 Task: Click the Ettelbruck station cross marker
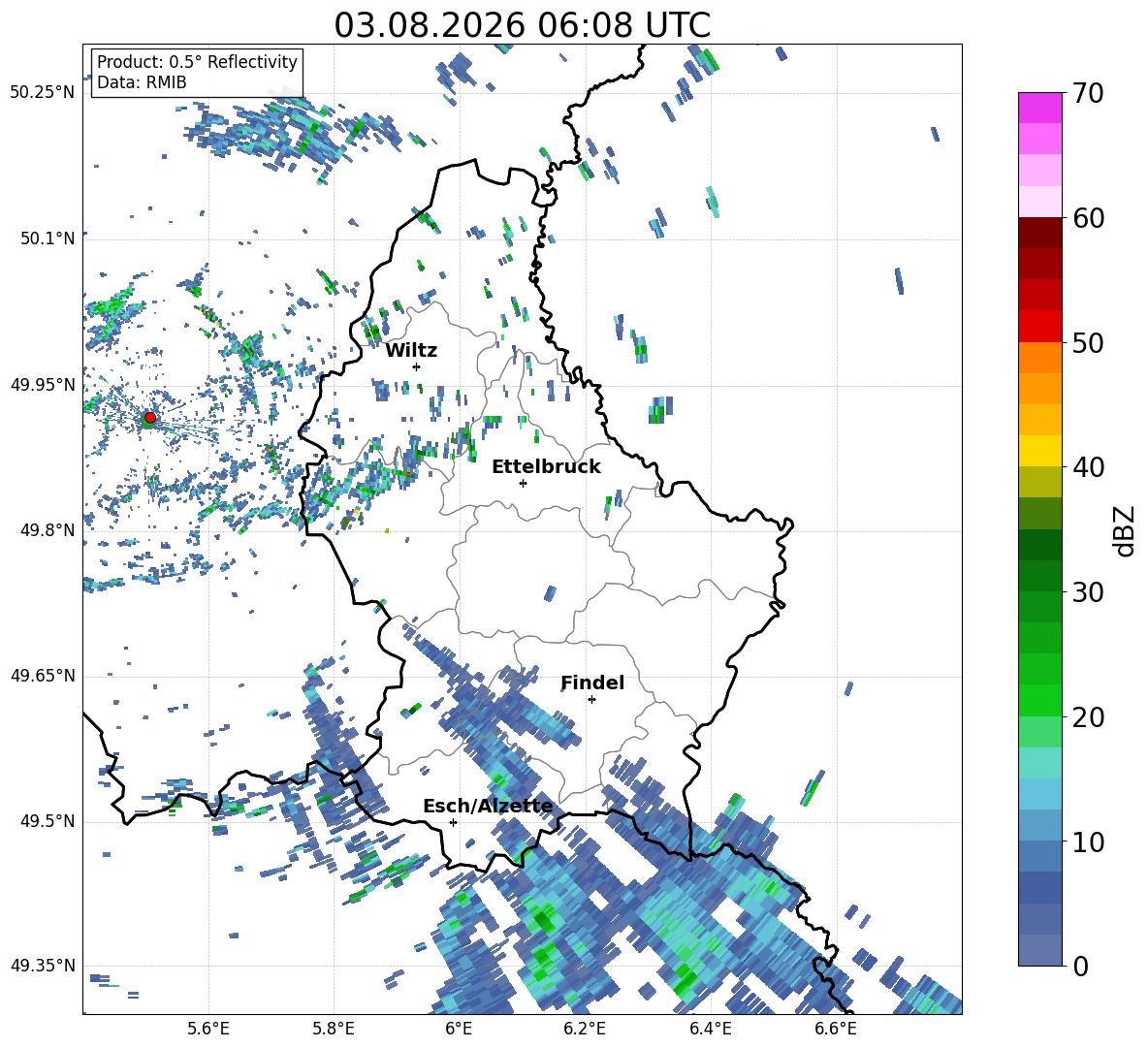click(x=523, y=483)
